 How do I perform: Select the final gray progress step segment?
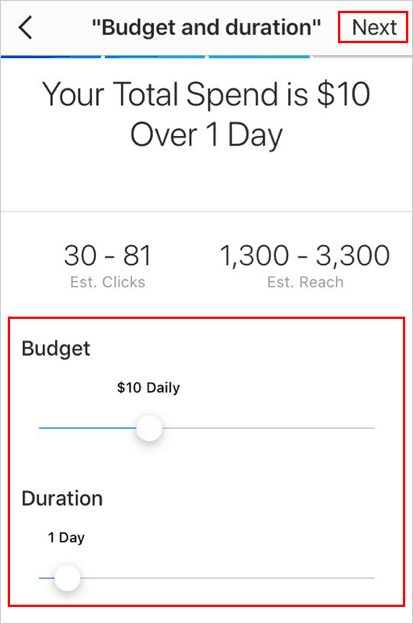362,57
